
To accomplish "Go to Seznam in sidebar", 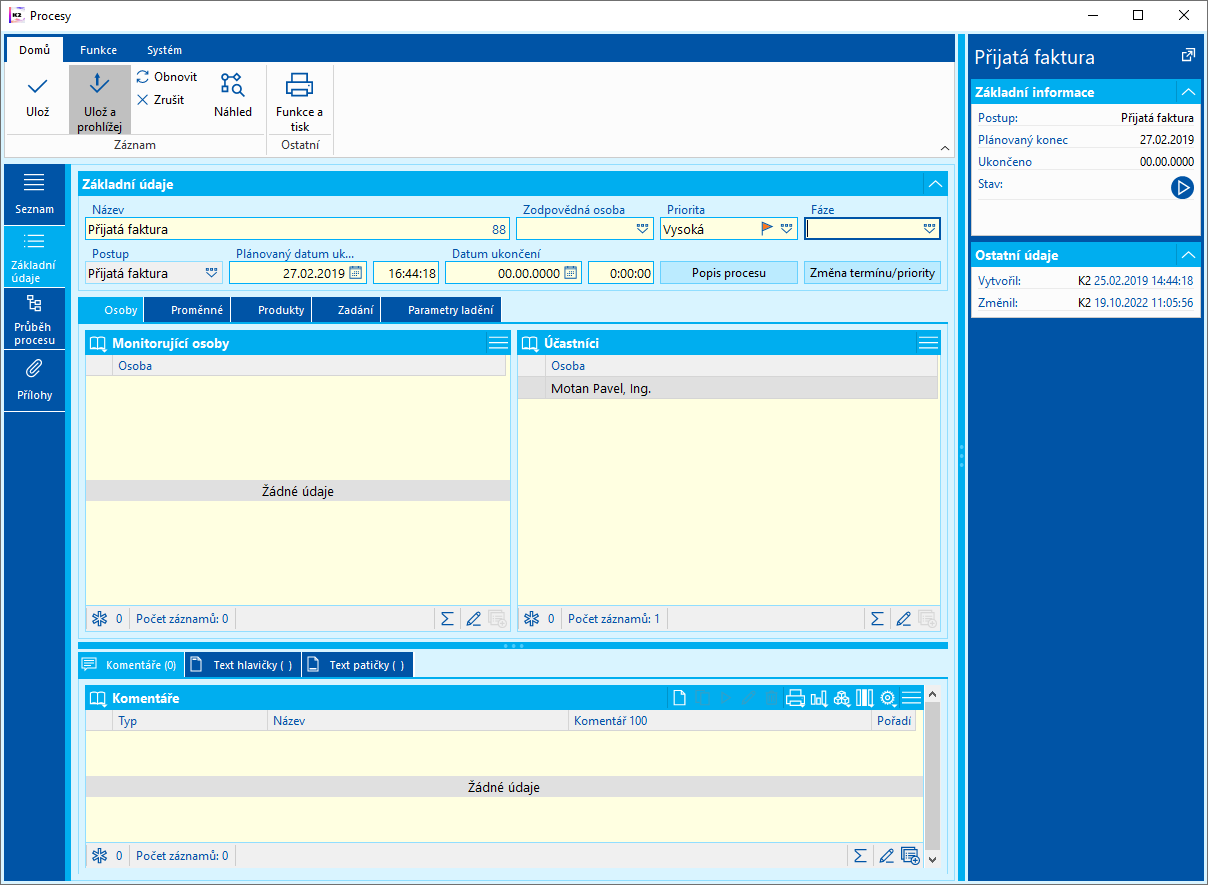I will tap(34, 195).
